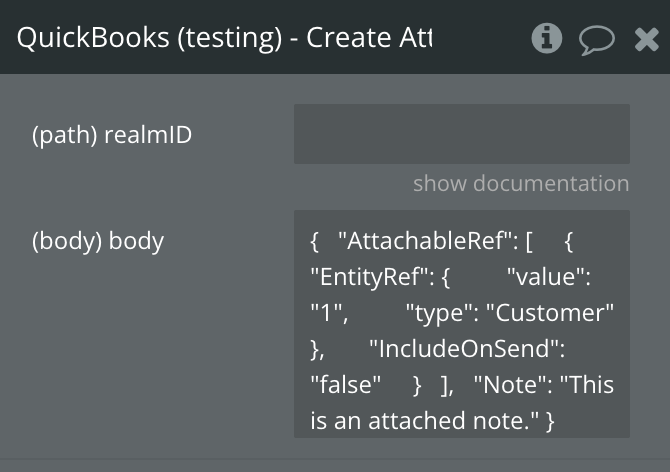Click the panel title "QuickBooks (testing)"
Viewport: 670px width, 472px height.
click(150, 38)
